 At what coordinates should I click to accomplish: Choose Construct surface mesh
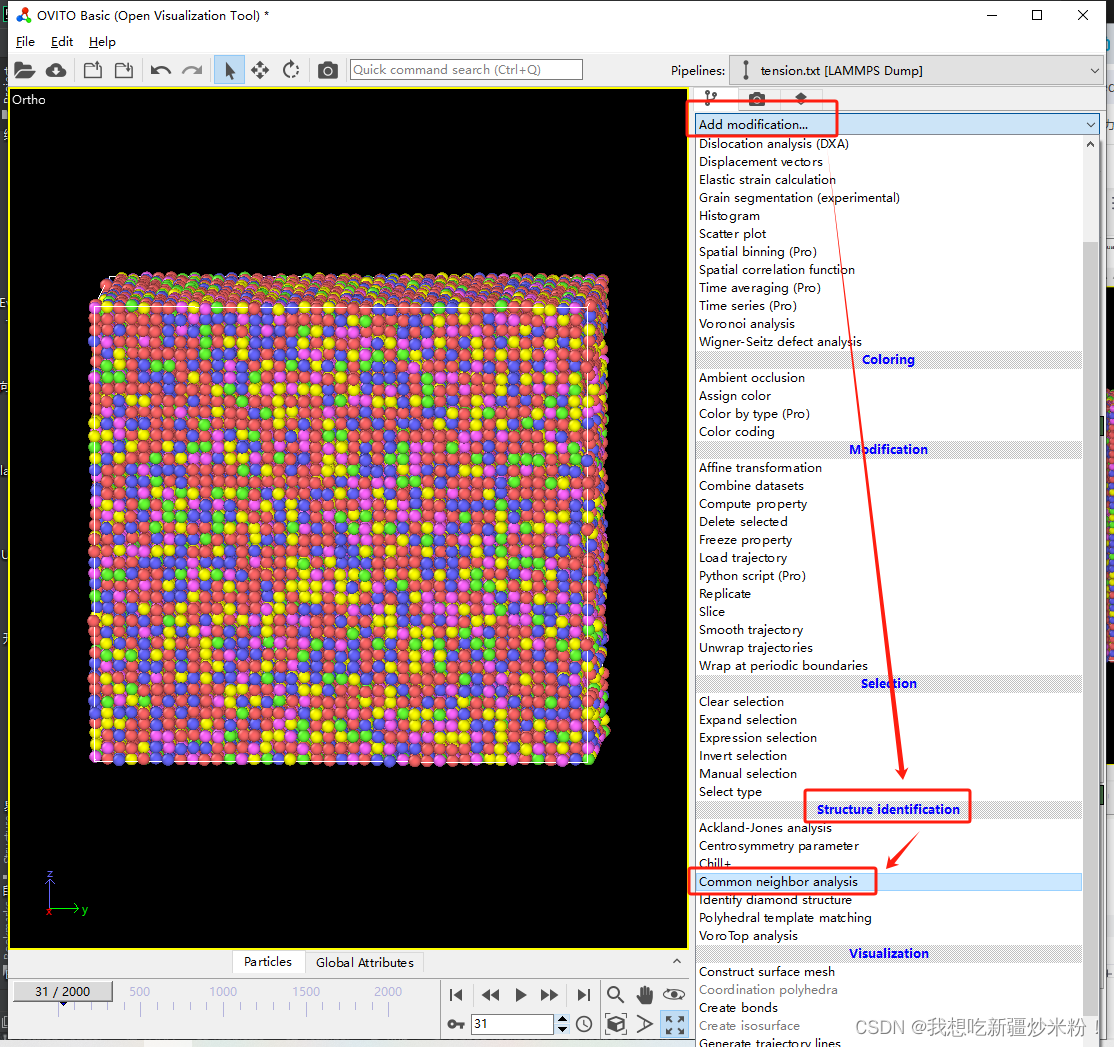(x=767, y=972)
